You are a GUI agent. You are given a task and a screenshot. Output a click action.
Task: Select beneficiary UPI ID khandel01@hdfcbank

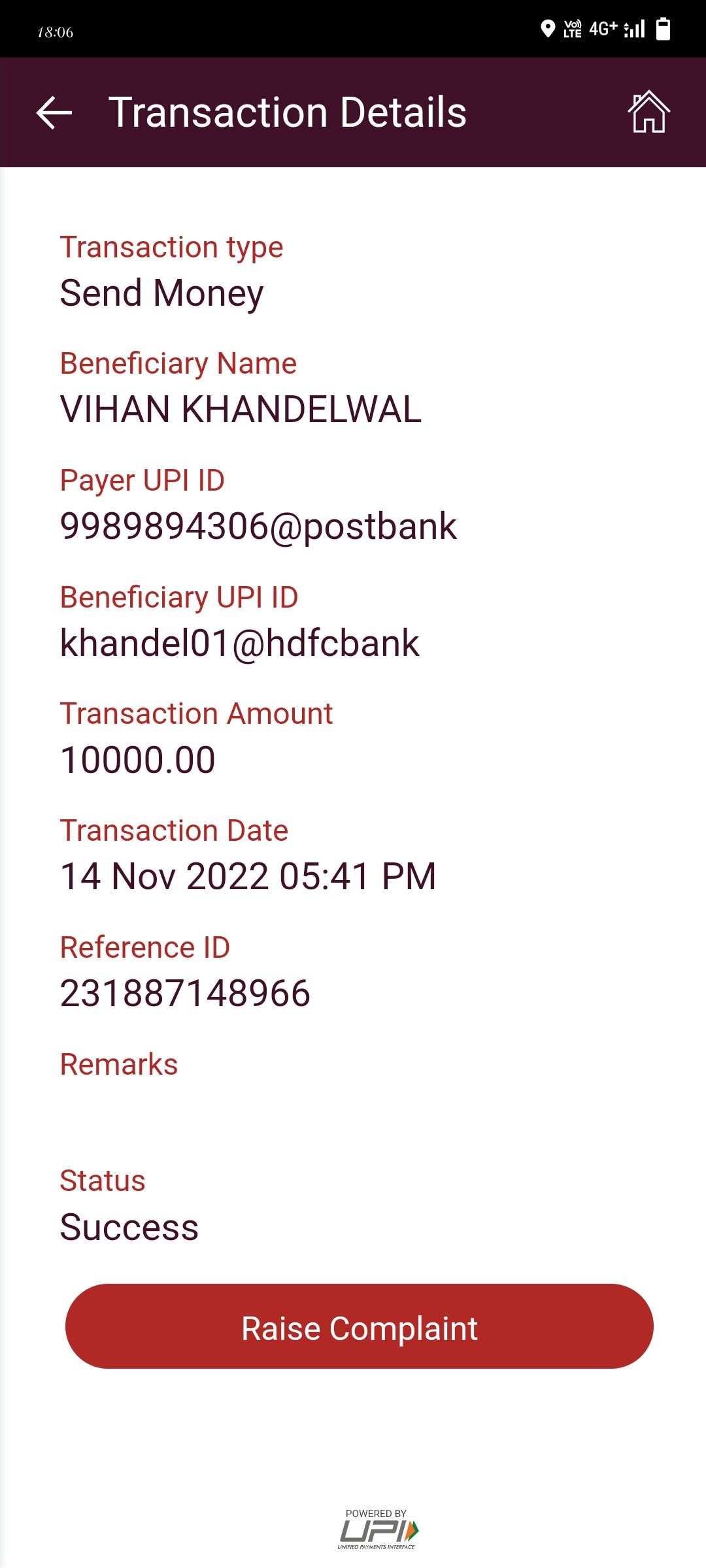(x=240, y=644)
